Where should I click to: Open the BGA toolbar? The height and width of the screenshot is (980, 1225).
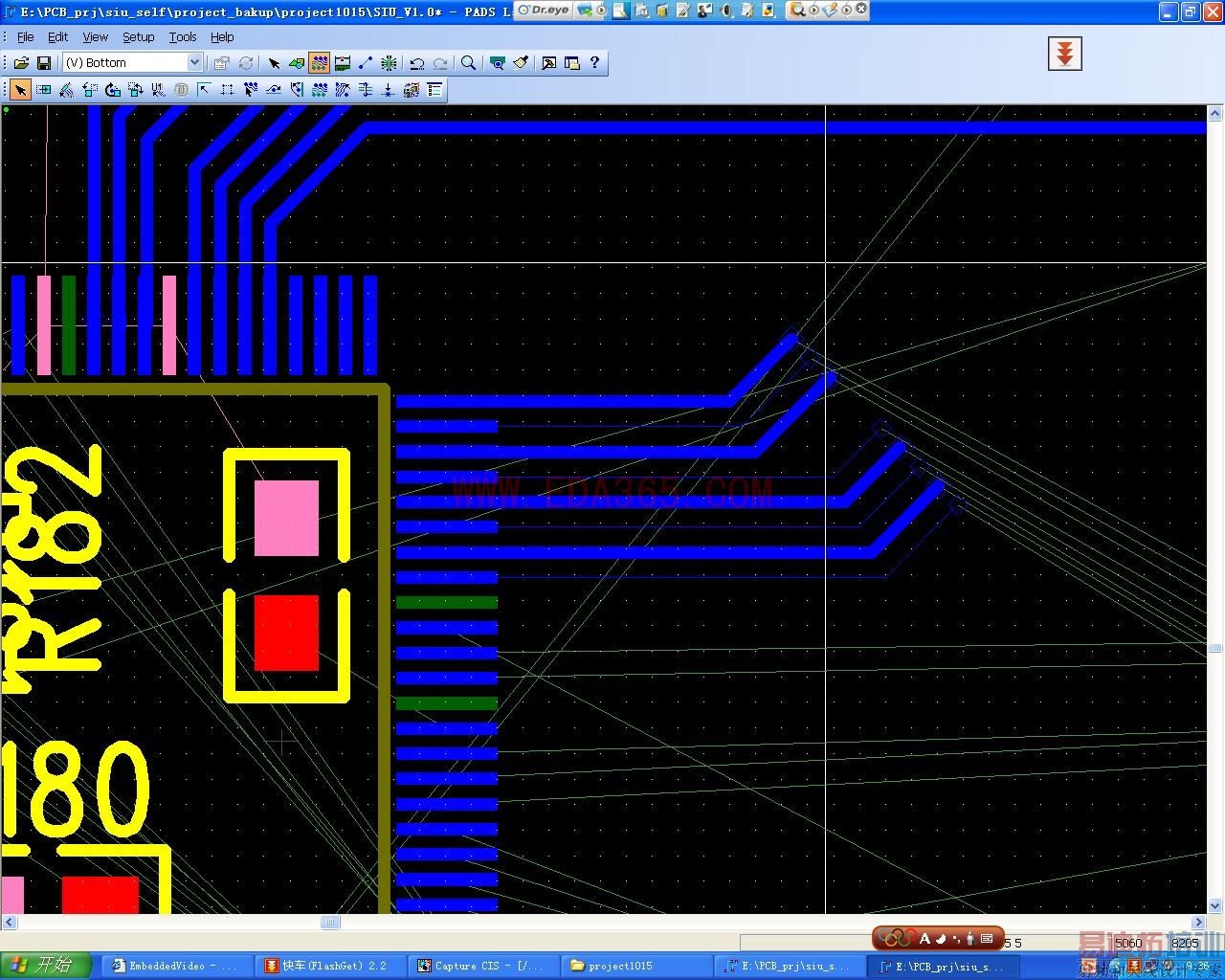pos(389,63)
